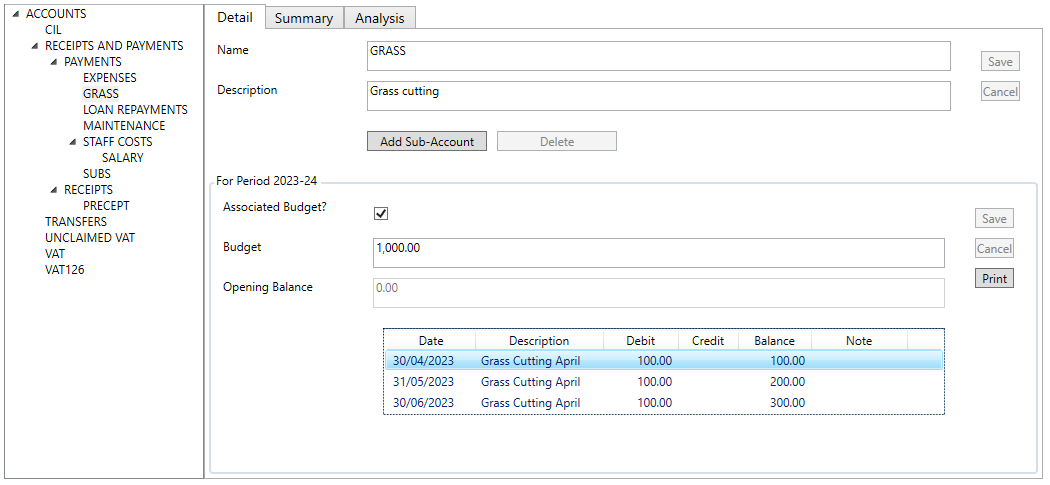The width and height of the screenshot is (1050, 485).
Task: Click Save in the For Period section
Action: point(994,218)
